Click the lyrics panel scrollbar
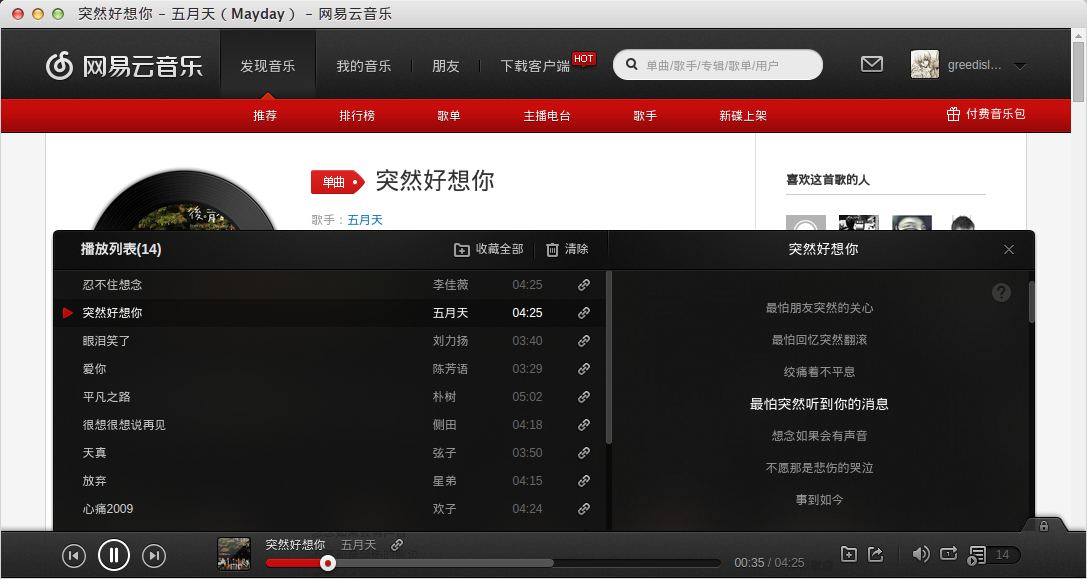The width and height of the screenshot is (1087, 579). click(x=1031, y=302)
